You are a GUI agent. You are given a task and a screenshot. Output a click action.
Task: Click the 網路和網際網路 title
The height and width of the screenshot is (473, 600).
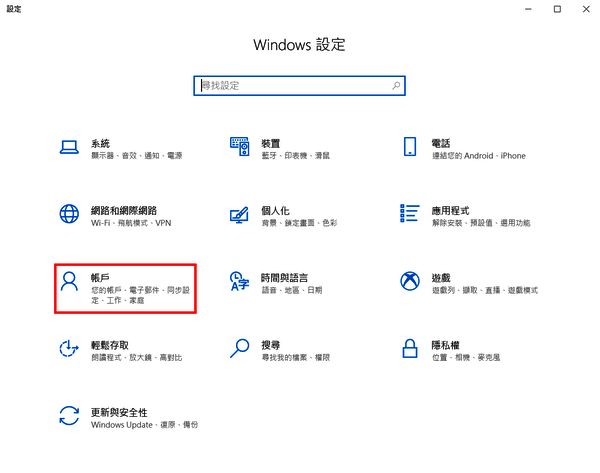coord(124,210)
